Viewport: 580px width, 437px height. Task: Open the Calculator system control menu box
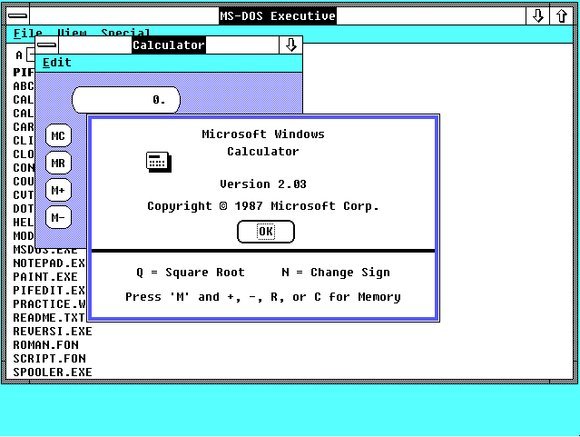[x=47, y=45]
